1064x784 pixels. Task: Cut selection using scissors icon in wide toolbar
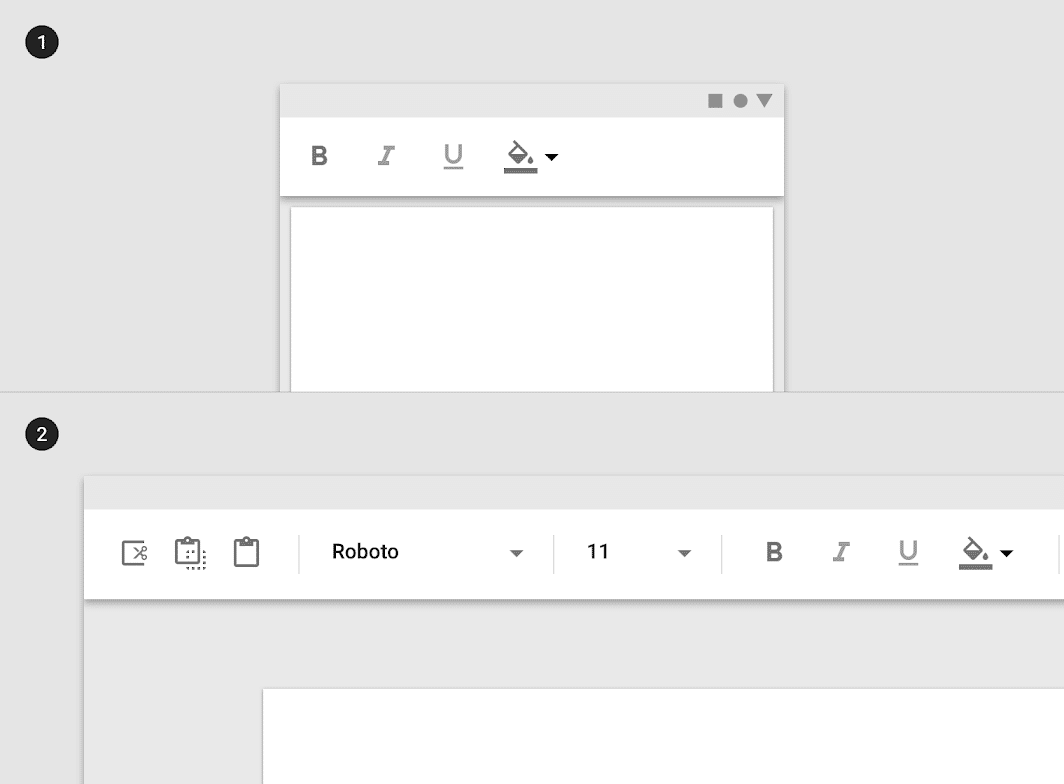coord(134,553)
